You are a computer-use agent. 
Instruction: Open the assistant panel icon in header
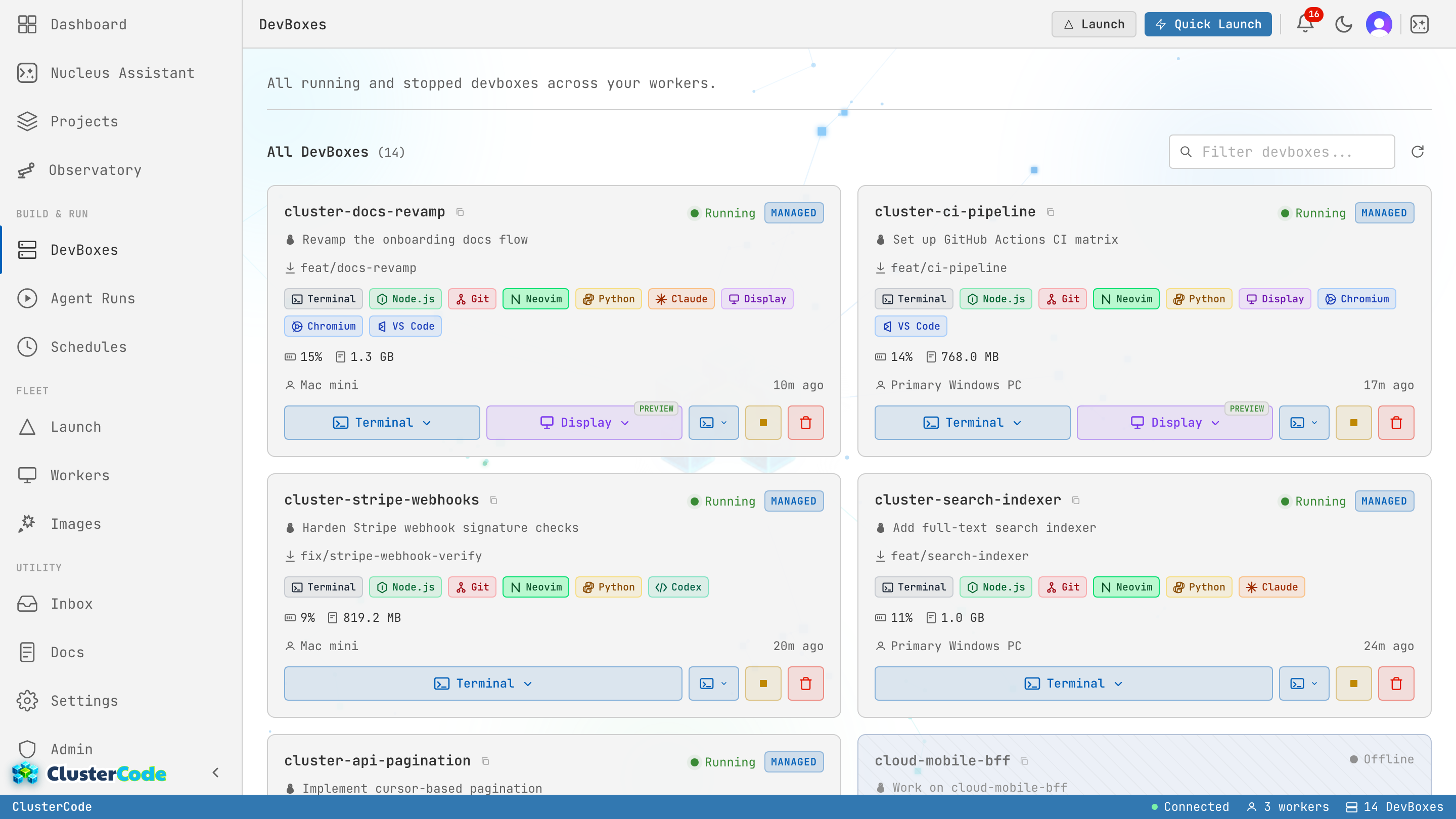[x=1419, y=24]
